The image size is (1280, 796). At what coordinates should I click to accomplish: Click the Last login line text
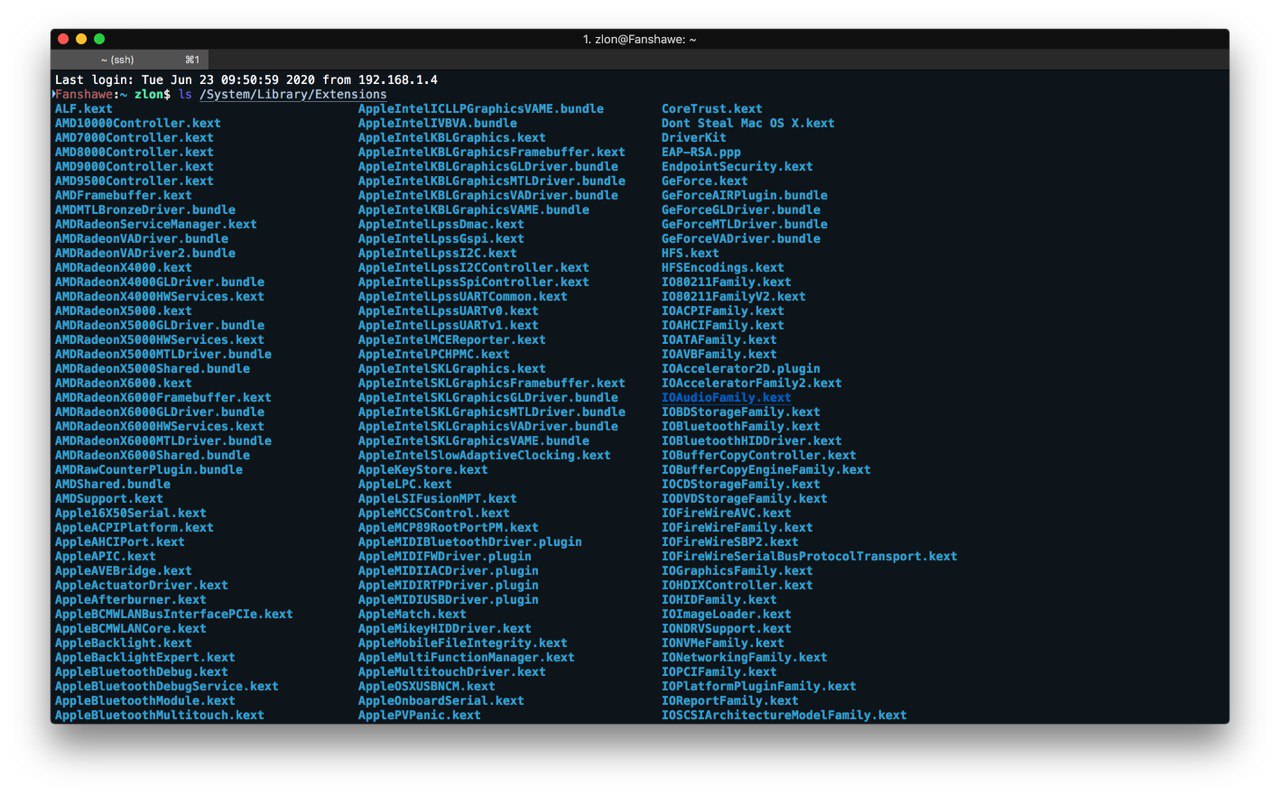[246, 80]
